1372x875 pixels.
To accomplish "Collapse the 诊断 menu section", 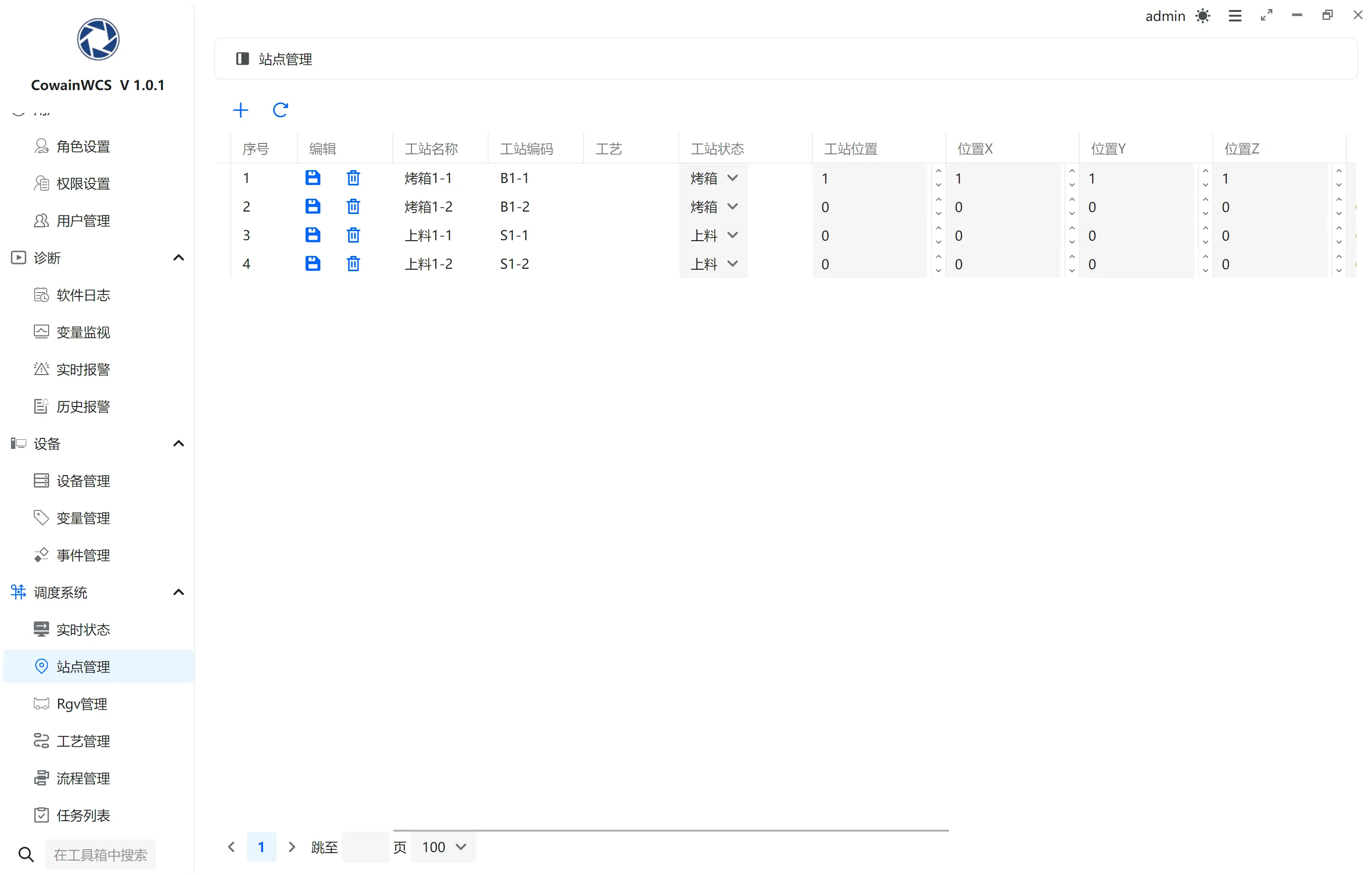I will 178,257.
